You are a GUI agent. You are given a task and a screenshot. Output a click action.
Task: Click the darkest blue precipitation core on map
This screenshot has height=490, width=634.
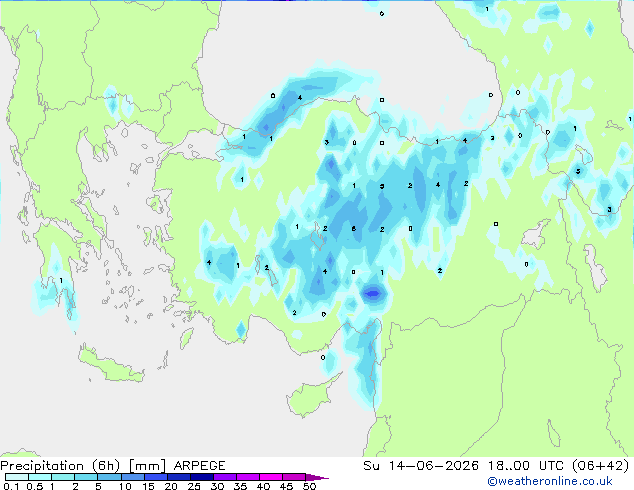(x=372, y=294)
